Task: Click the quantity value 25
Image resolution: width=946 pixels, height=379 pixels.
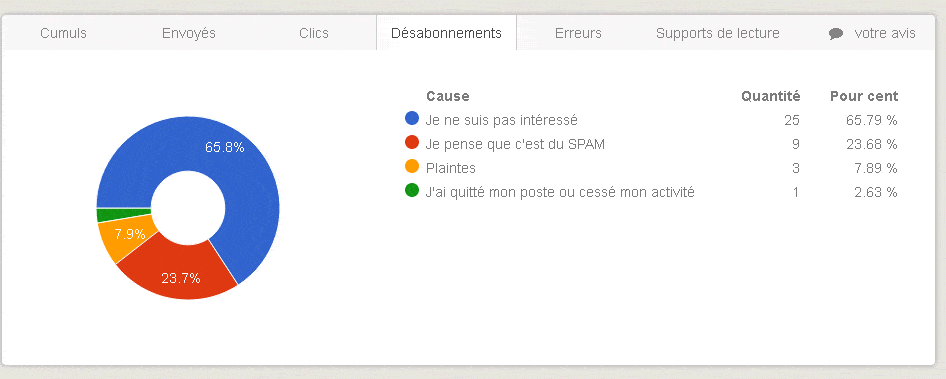Action: 792,120
